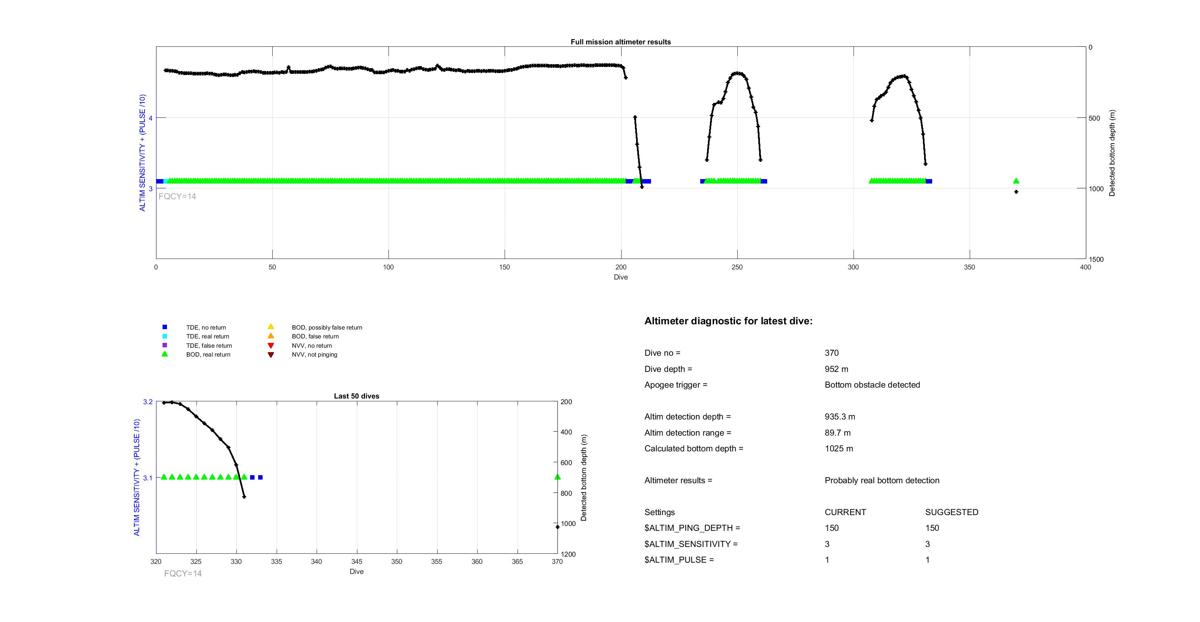
Task: Click the purple square 'TDE, false return' legend marker
Action: pos(165,345)
